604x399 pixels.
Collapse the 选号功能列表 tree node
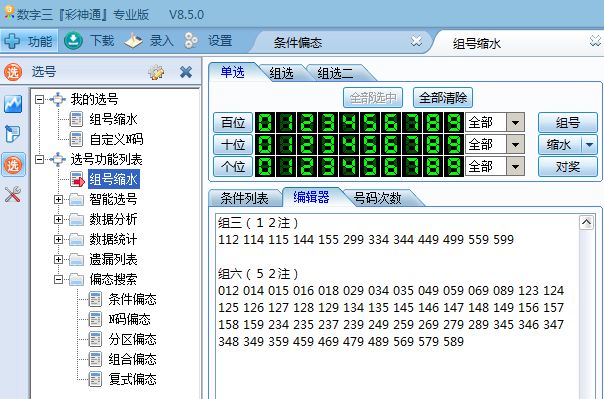[x=39, y=159]
